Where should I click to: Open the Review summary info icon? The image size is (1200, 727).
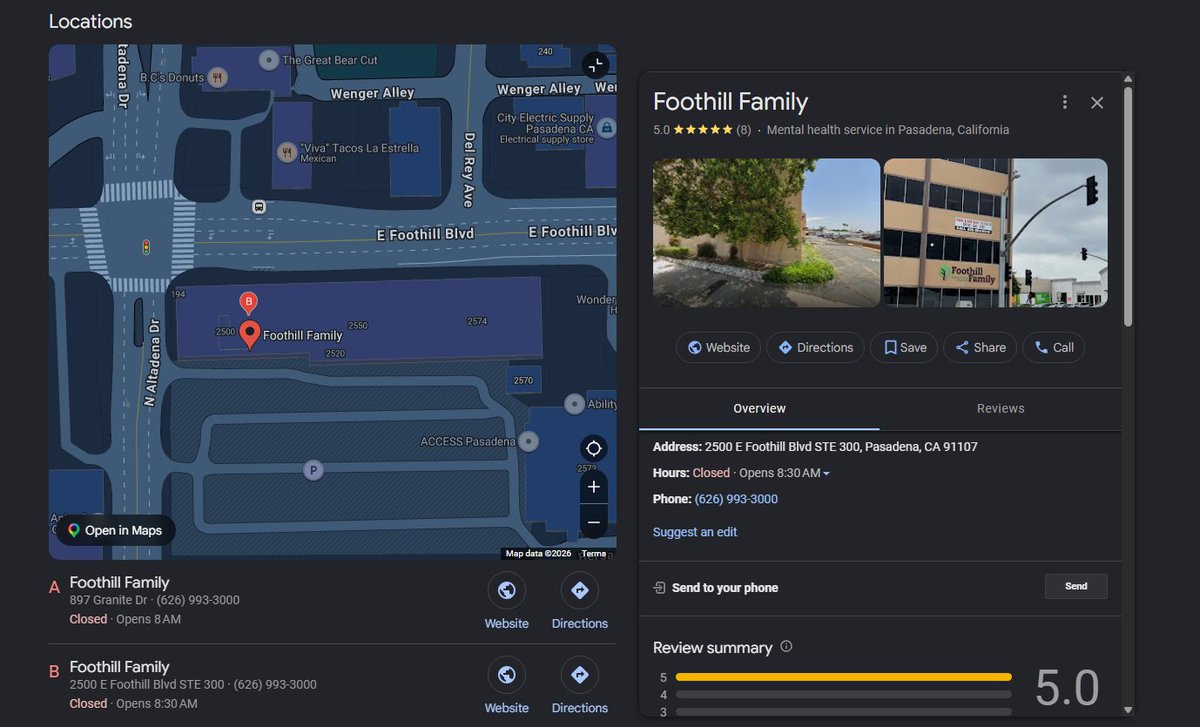coord(786,647)
